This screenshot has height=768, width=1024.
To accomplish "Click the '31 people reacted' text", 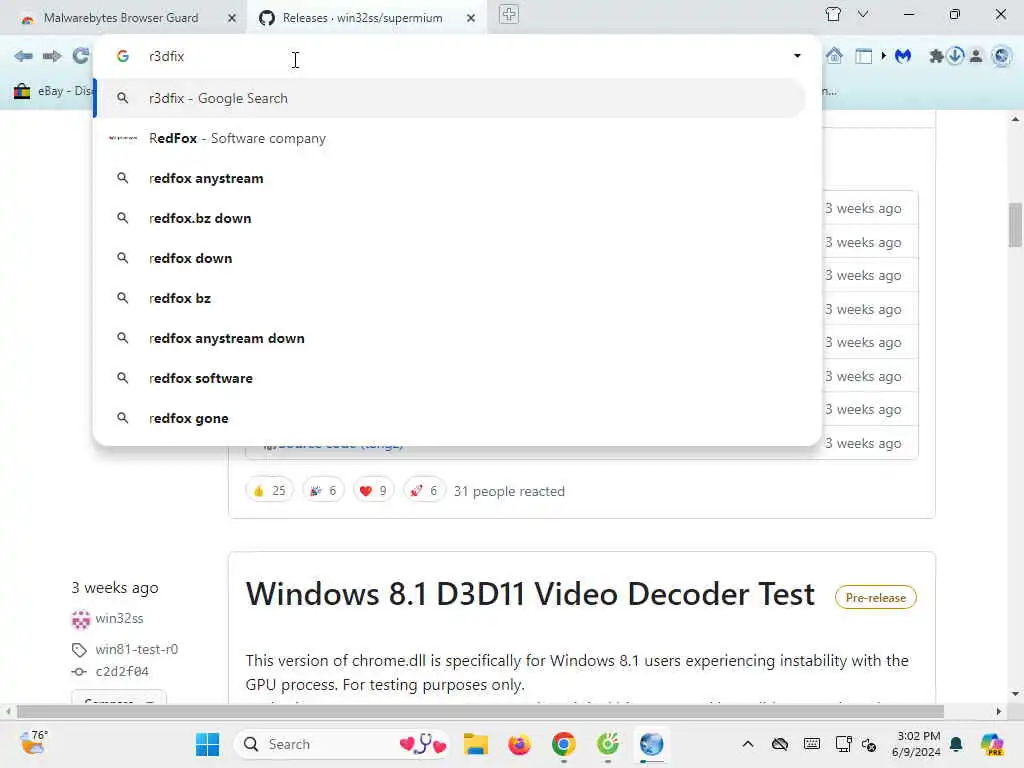I will (x=509, y=491).
